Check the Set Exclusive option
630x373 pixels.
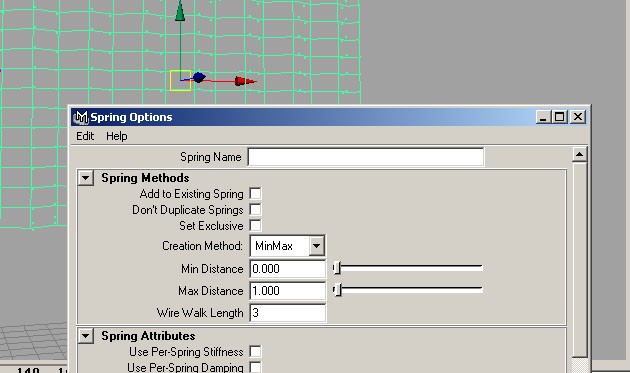point(255,225)
